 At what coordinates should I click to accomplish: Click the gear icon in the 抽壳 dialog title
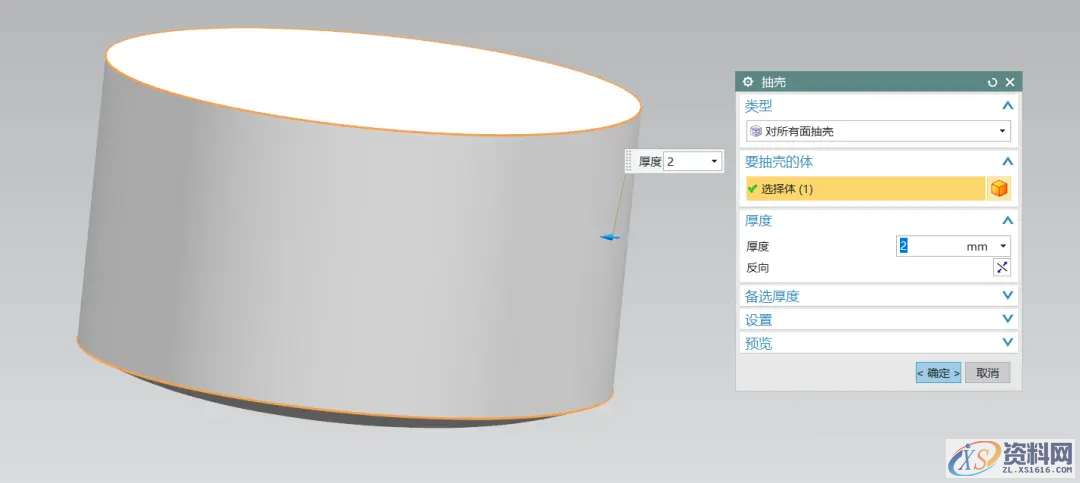(x=748, y=82)
